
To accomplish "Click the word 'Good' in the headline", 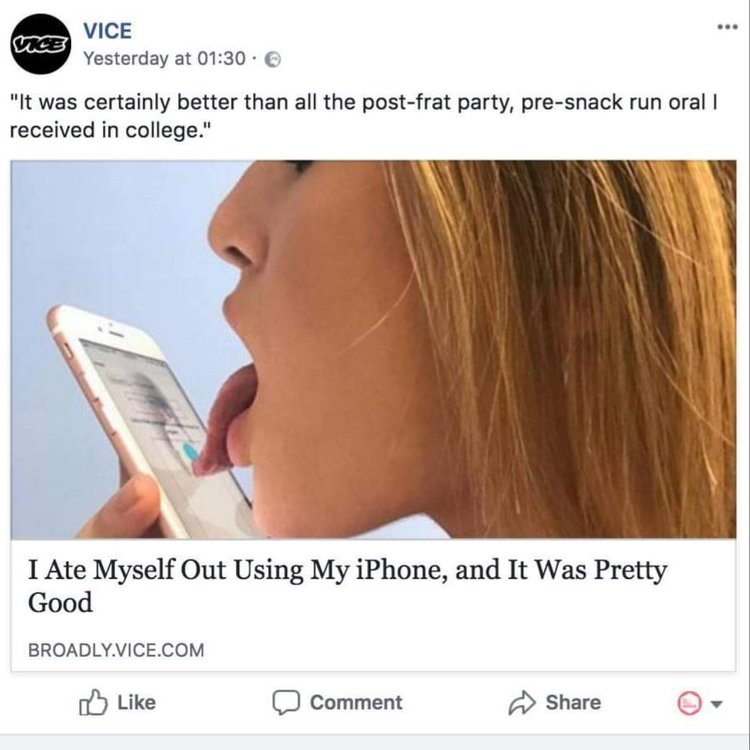I will tap(61, 603).
